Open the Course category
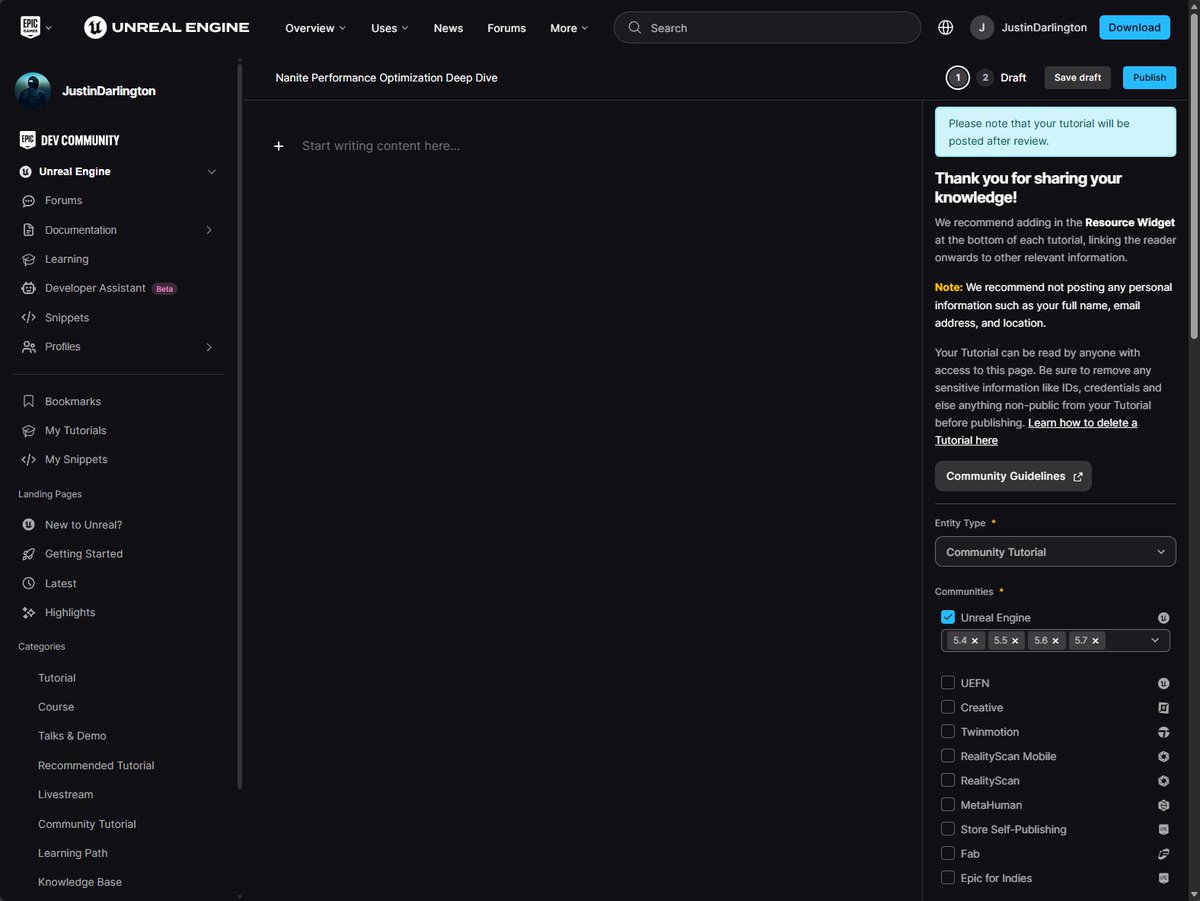 tap(56, 707)
